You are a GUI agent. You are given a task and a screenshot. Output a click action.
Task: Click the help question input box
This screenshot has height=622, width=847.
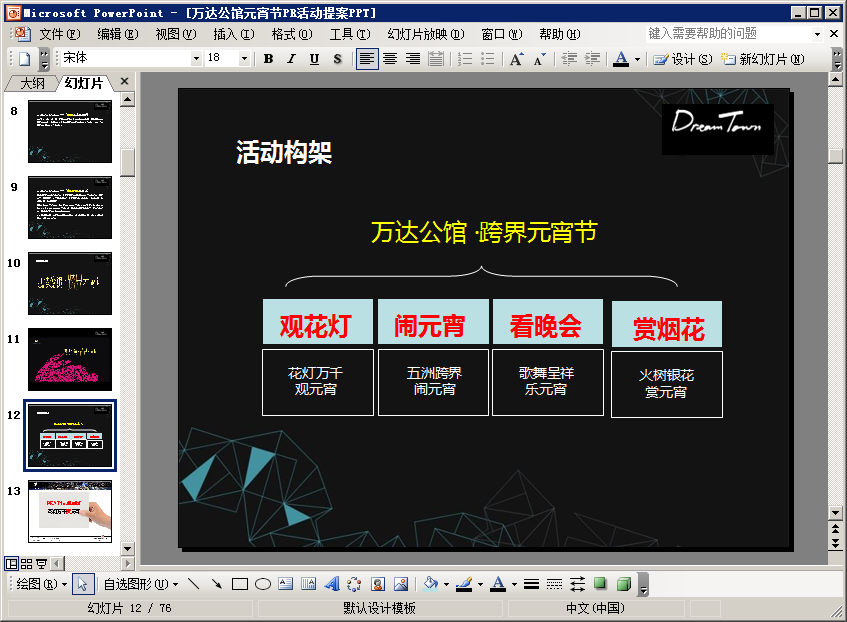[728, 34]
